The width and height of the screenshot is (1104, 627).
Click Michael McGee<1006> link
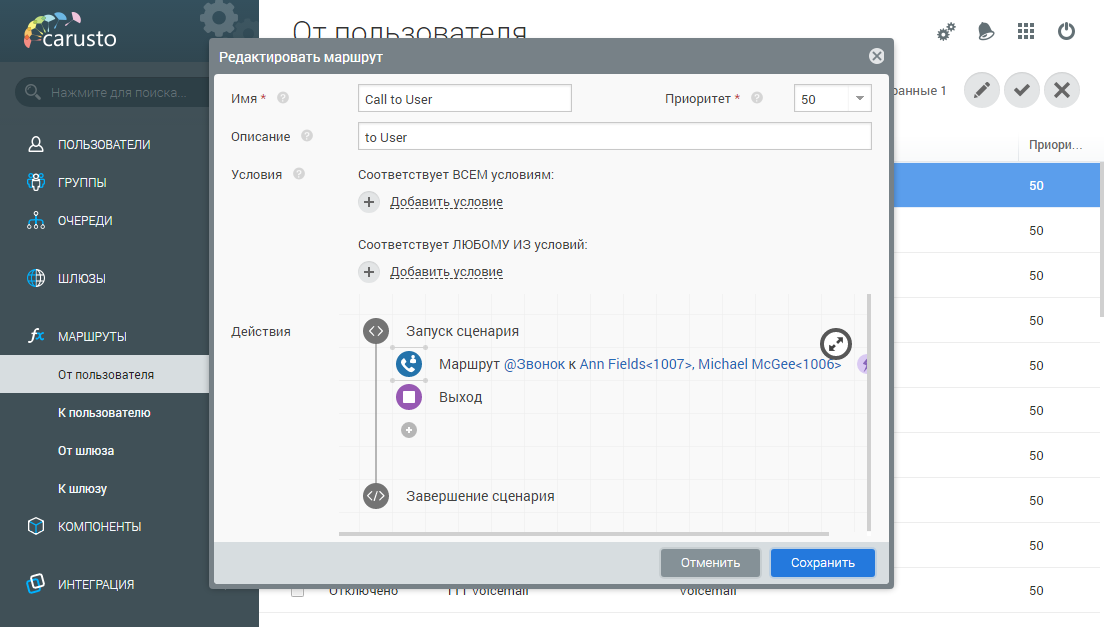tap(770, 364)
